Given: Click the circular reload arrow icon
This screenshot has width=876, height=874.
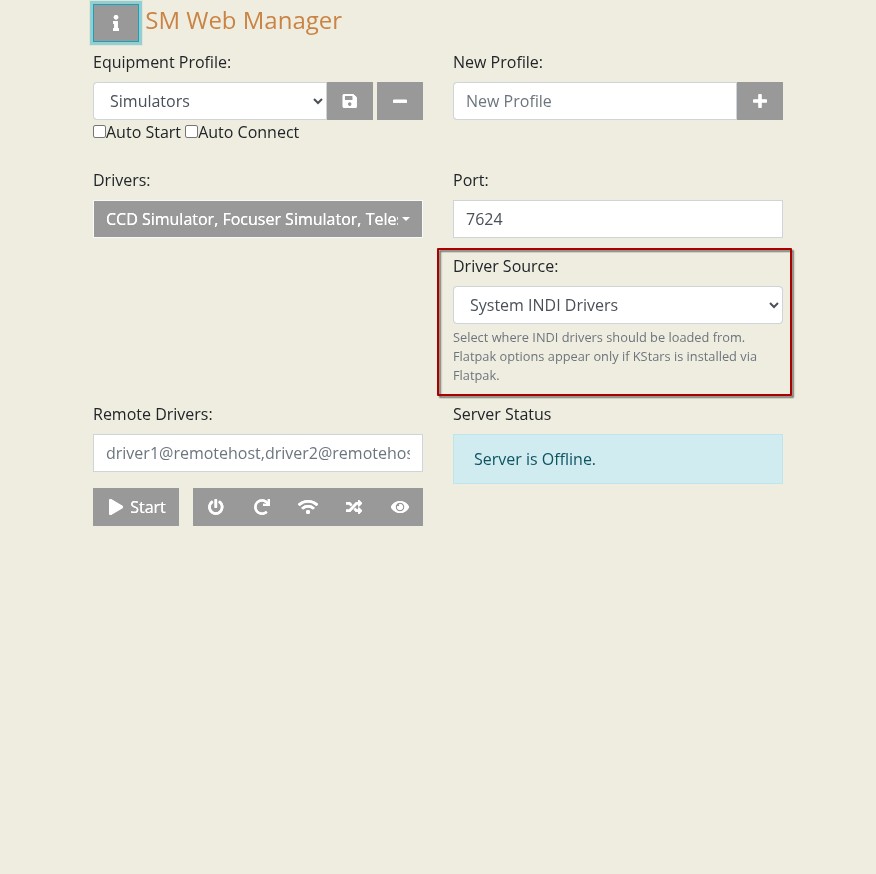Looking at the screenshot, I should coord(261,507).
